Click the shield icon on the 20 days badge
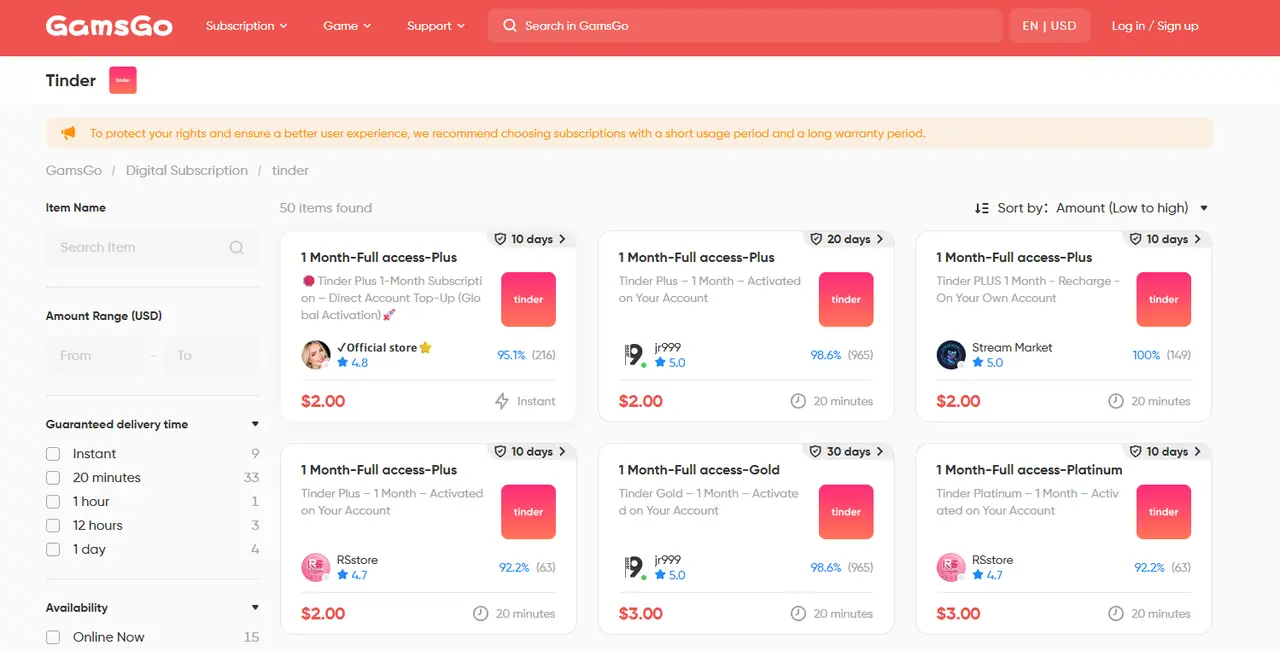The image size is (1280, 651). pos(817,239)
